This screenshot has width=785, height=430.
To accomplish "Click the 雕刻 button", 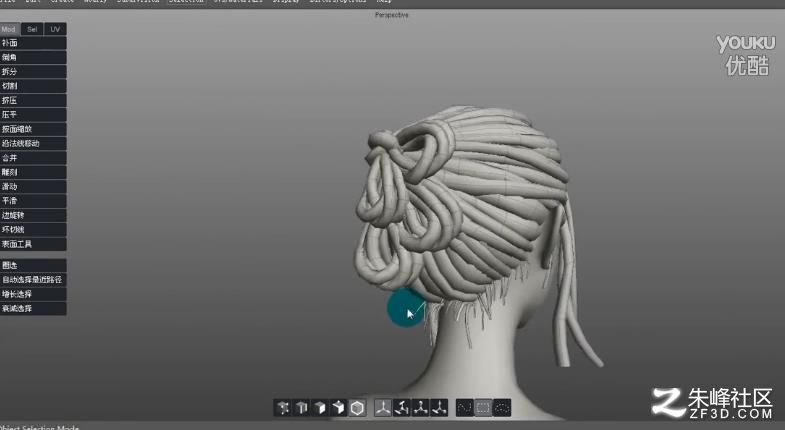I will point(33,172).
